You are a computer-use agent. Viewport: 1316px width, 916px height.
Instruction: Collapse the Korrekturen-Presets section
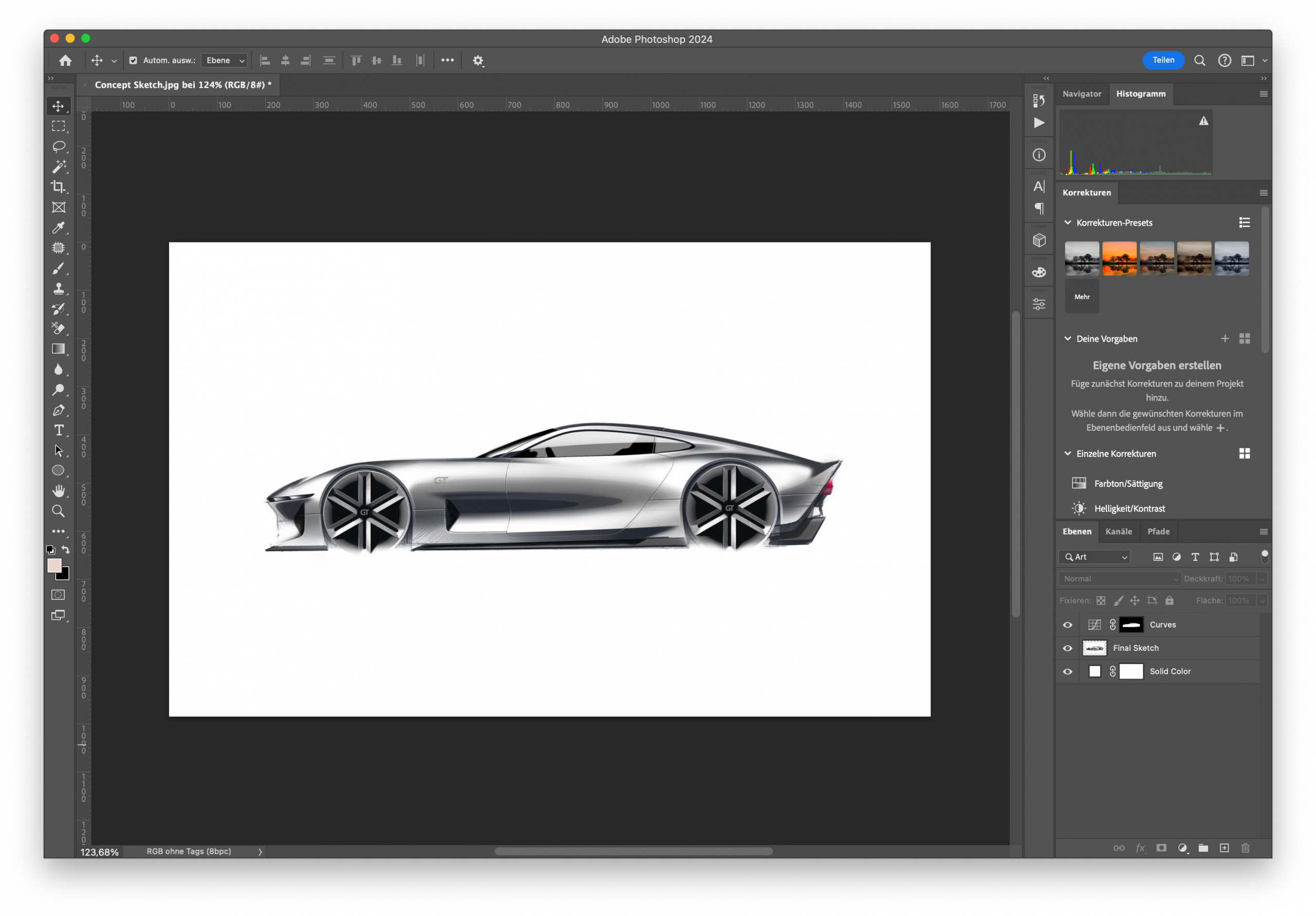pos(1068,223)
